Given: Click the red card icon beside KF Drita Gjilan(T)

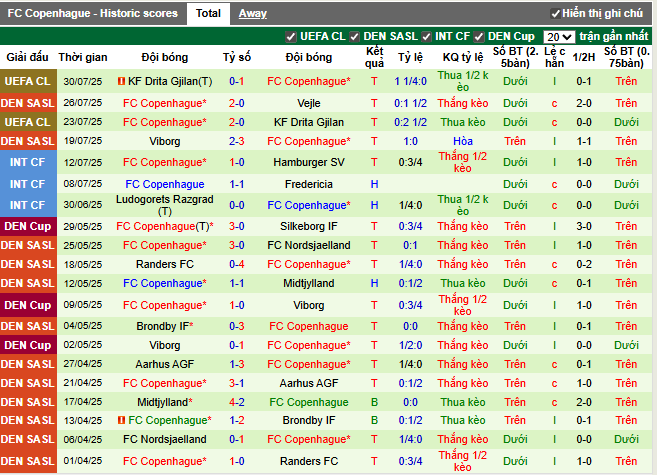Looking at the screenshot, I should [x=122, y=81].
